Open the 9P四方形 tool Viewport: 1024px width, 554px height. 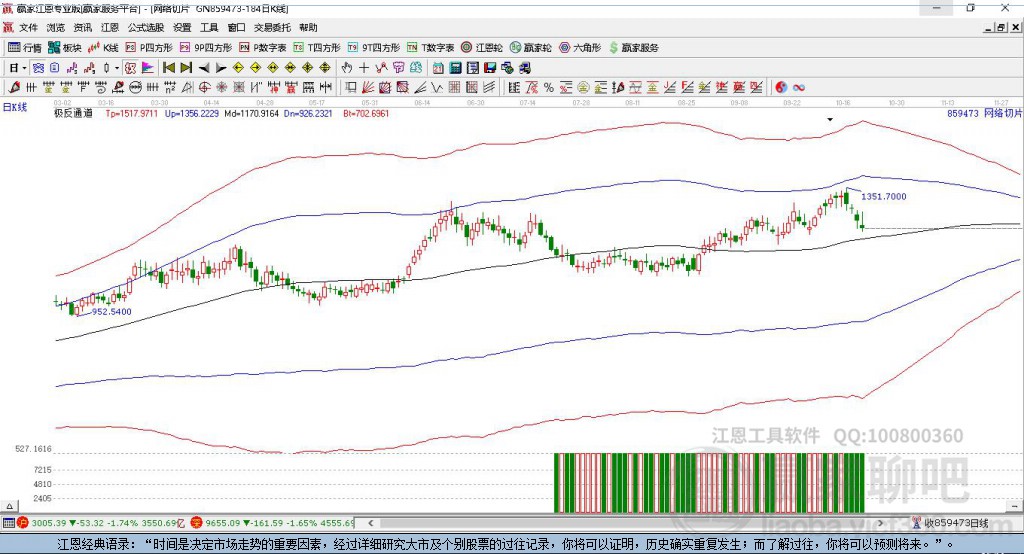[x=206, y=48]
